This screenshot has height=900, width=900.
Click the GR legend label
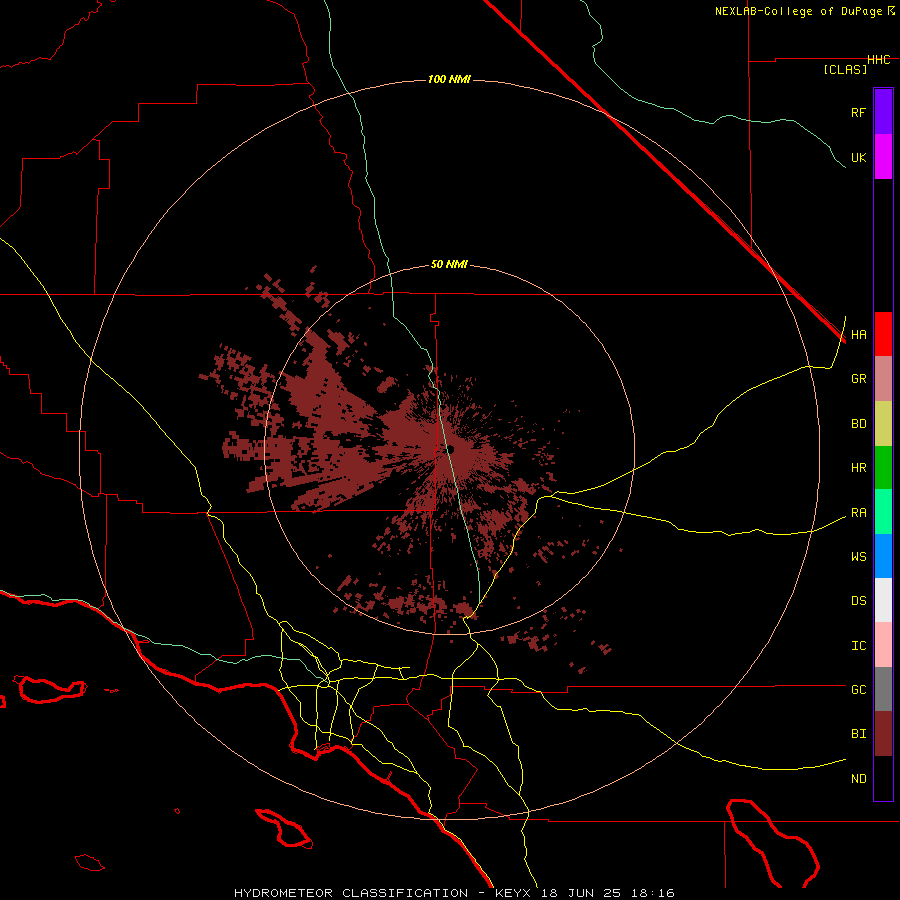click(858, 379)
